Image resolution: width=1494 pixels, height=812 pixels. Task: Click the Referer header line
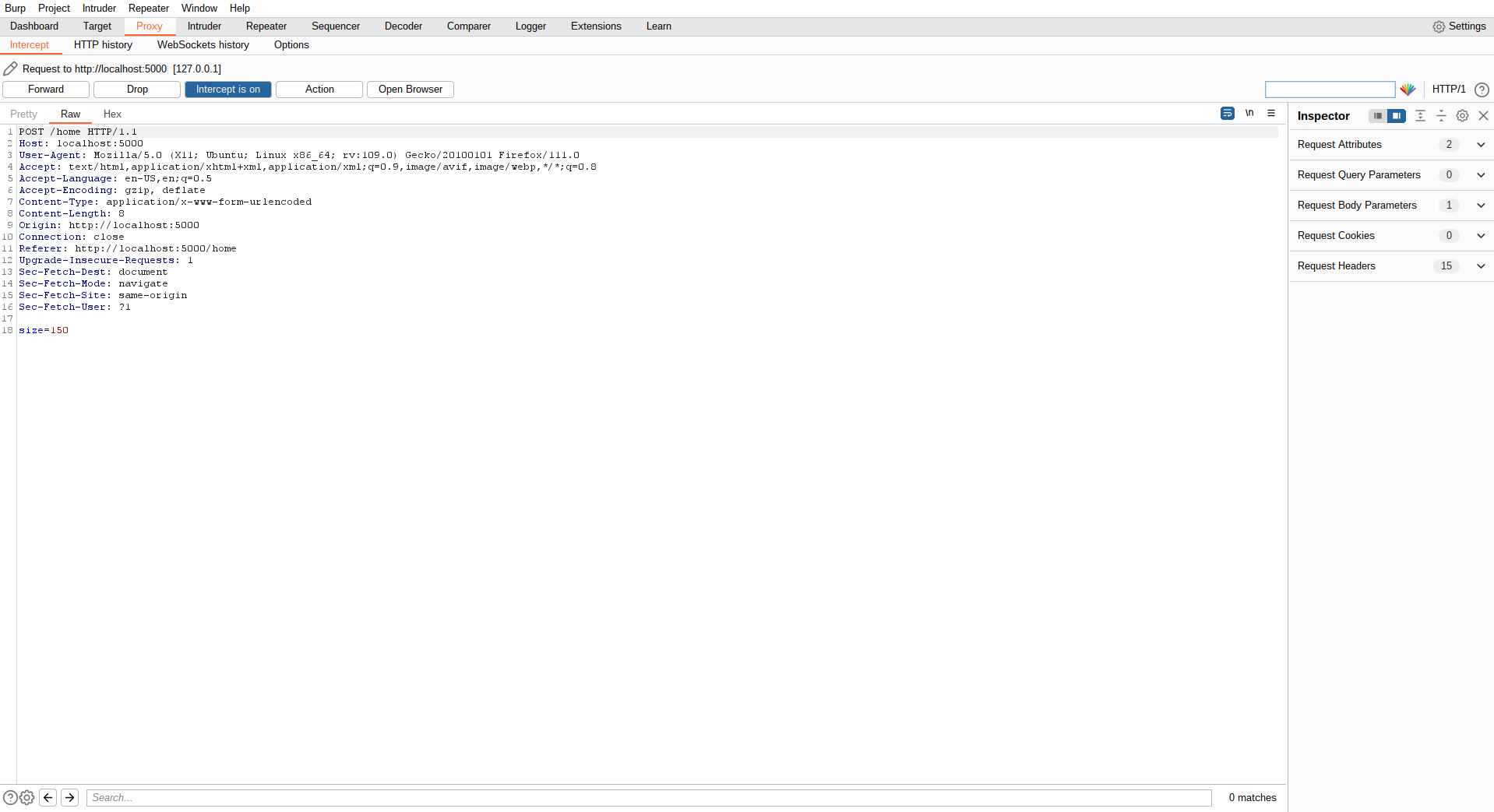coord(128,248)
